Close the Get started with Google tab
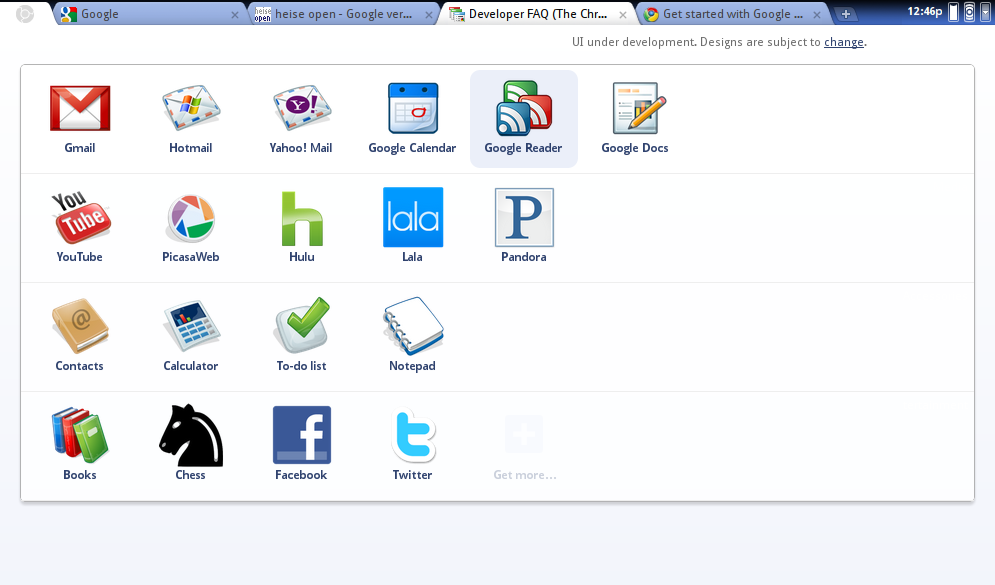The width and height of the screenshot is (995, 585). pos(817,15)
